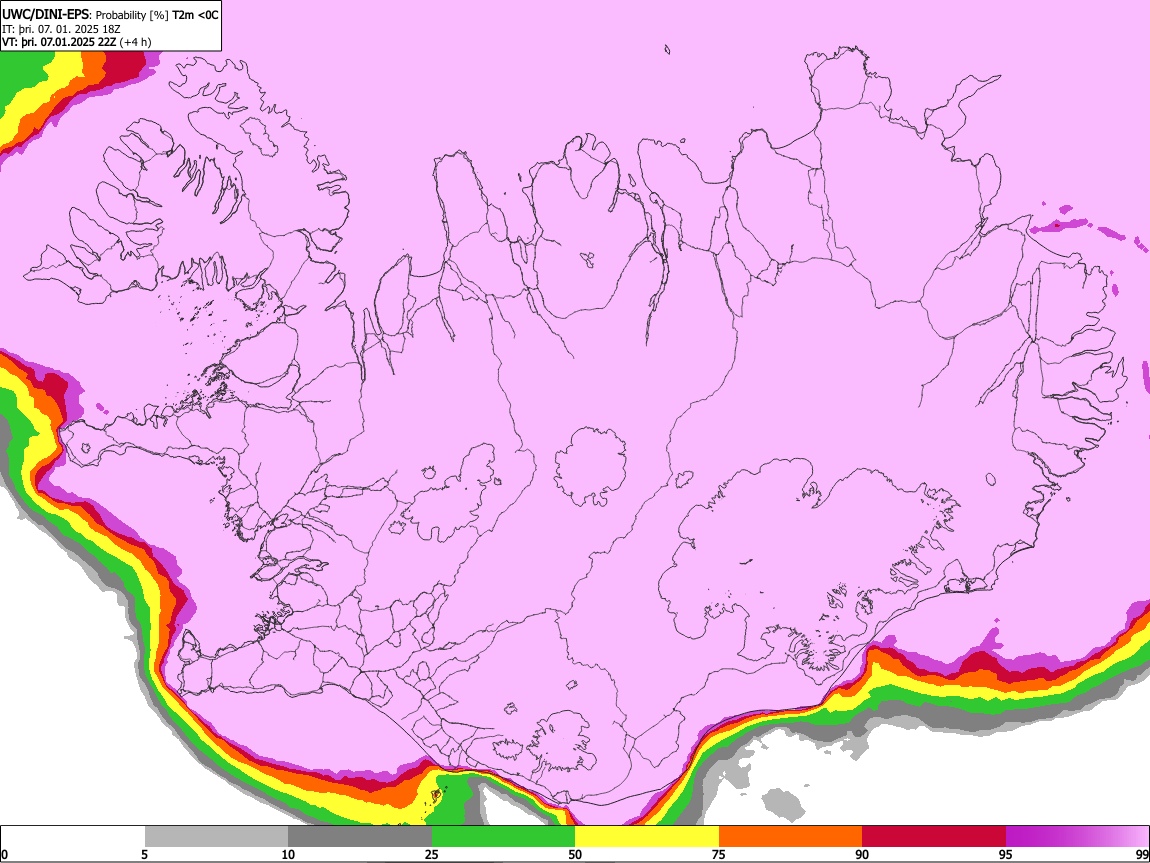Click the legend value 50
Viewport: 1150px width, 863px height.
click(575, 854)
